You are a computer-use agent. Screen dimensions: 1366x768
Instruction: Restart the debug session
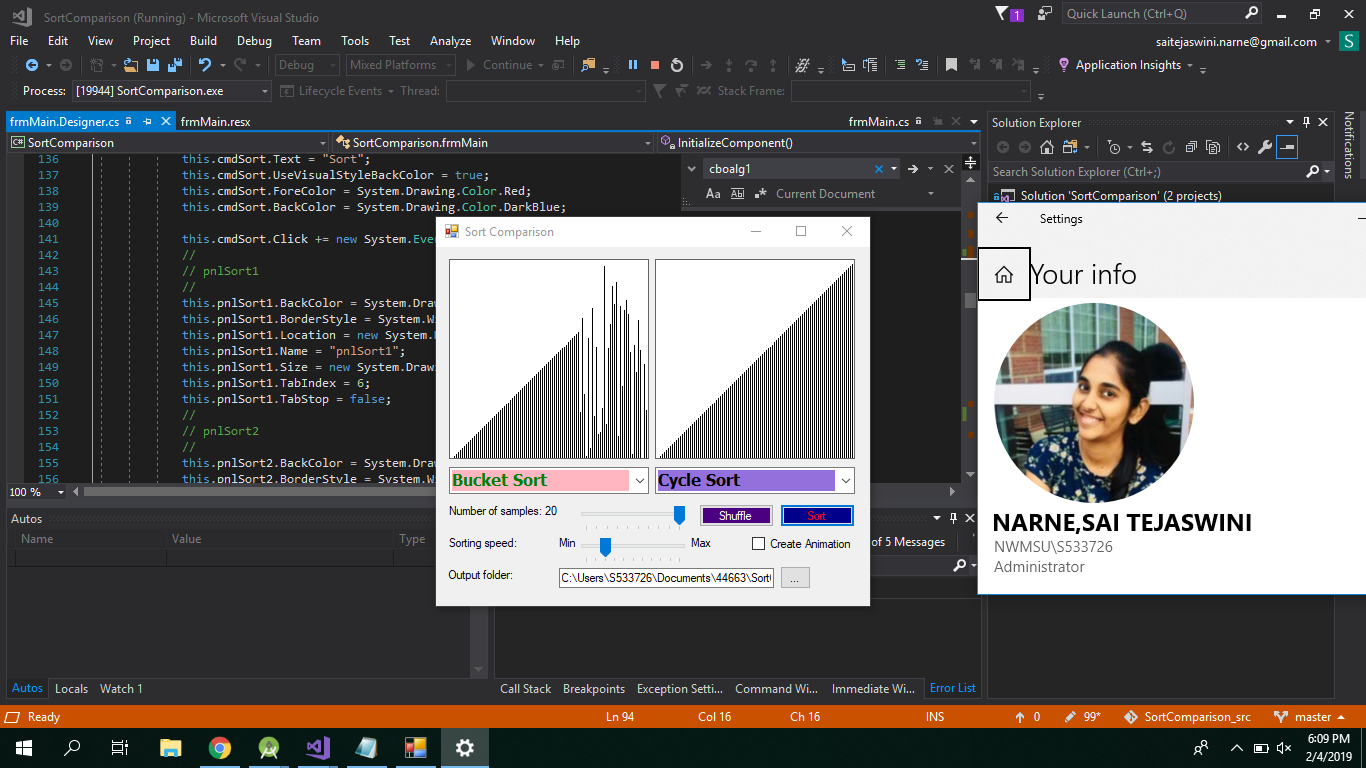point(677,65)
